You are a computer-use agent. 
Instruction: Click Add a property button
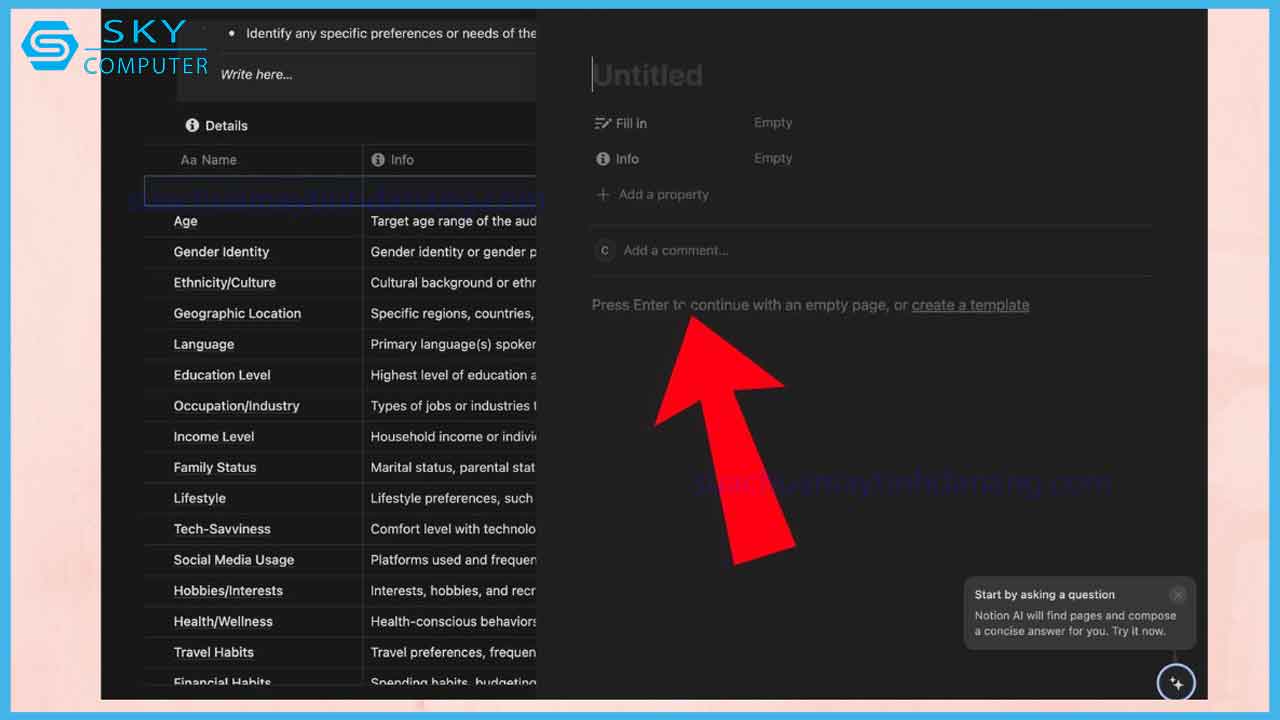pos(663,195)
